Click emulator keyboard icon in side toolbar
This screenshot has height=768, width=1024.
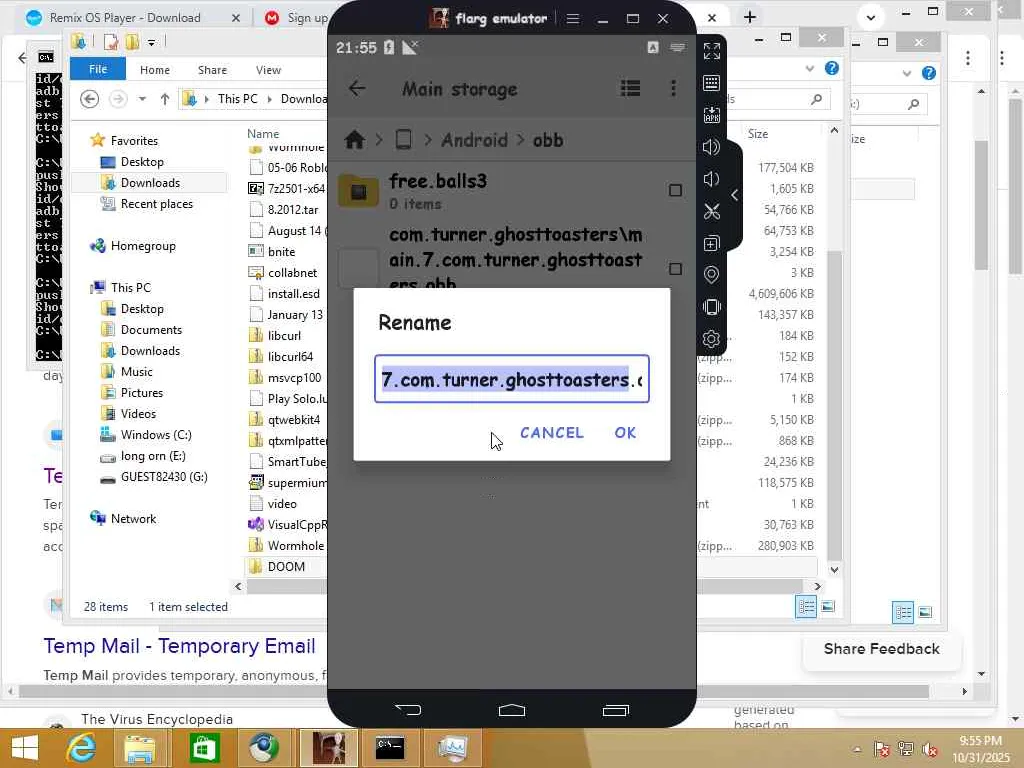(x=712, y=83)
